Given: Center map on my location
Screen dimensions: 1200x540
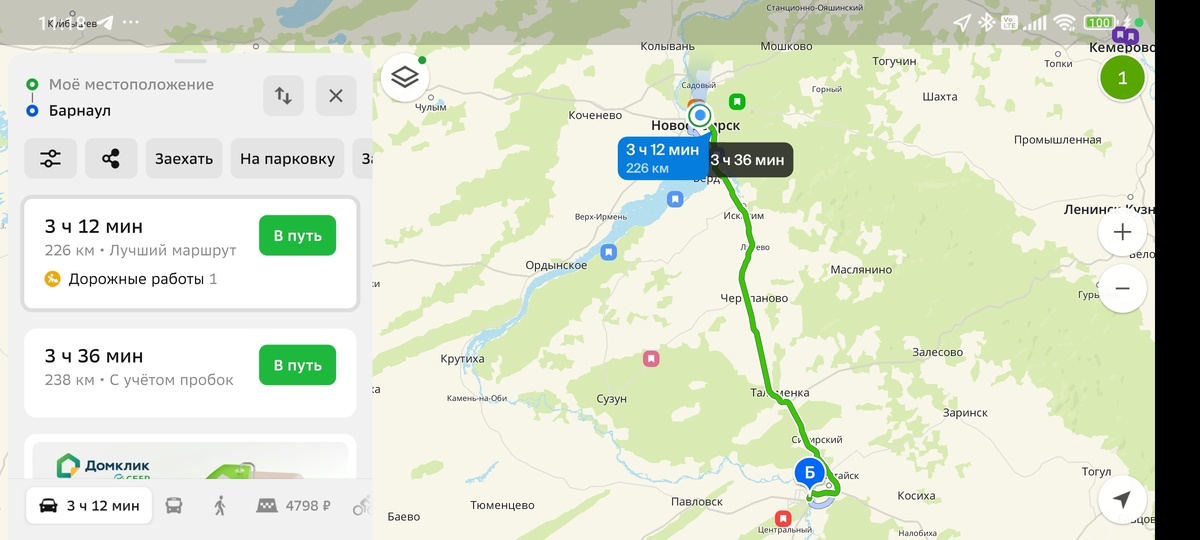Looking at the screenshot, I should (x=1122, y=500).
